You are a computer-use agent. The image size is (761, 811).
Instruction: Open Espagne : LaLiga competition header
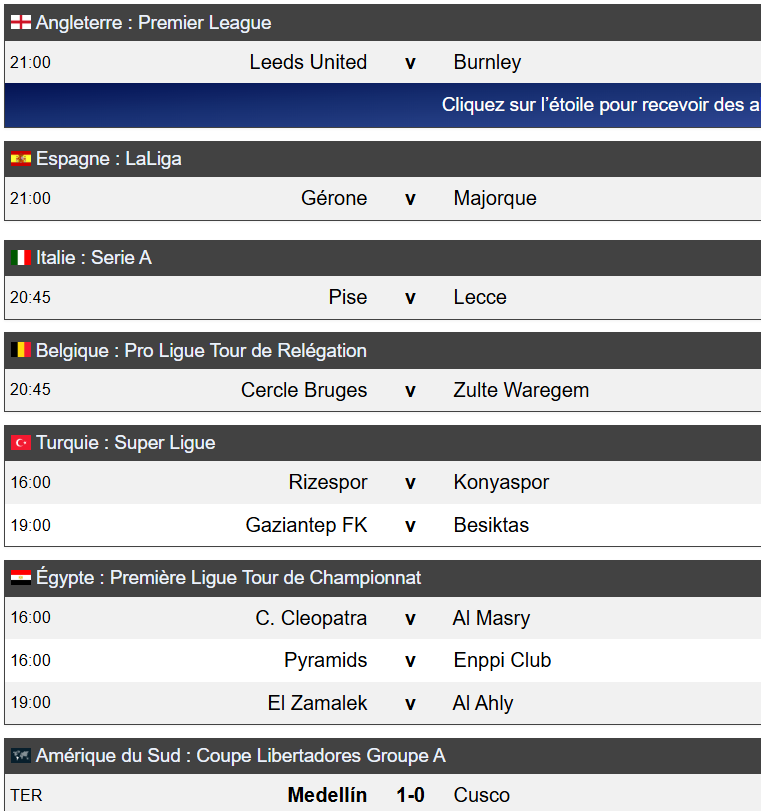[x=109, y=158]
